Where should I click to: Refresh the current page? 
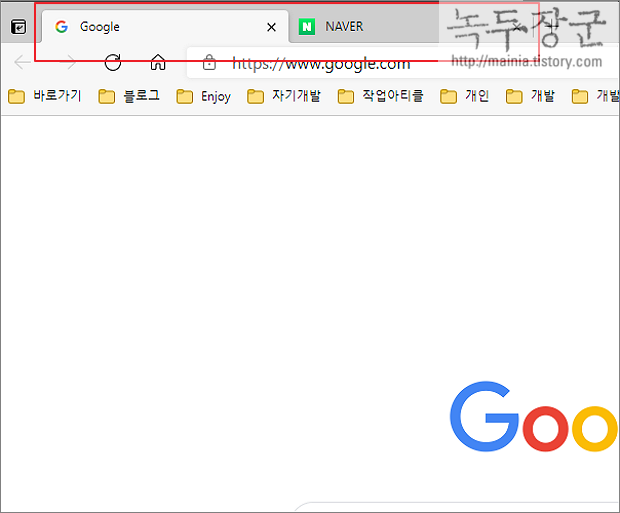[x=113, y=62]
